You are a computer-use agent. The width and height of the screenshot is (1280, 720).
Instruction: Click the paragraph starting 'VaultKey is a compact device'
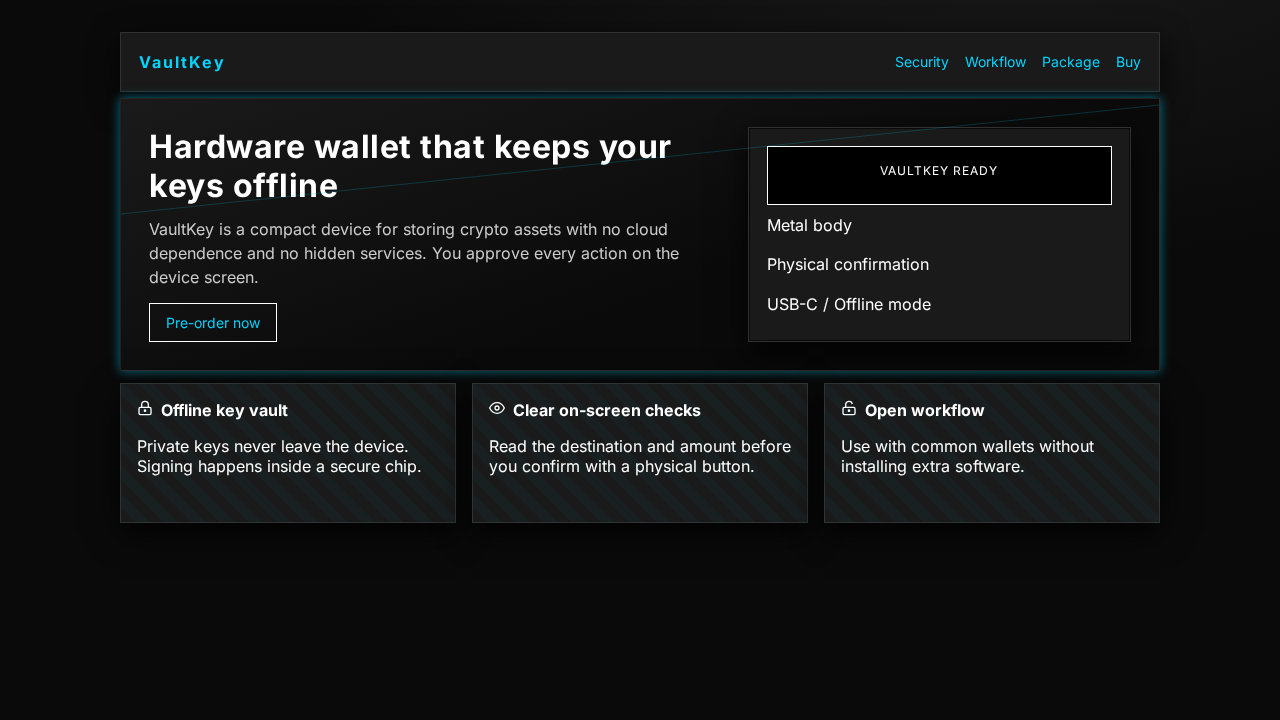point(414,253)
